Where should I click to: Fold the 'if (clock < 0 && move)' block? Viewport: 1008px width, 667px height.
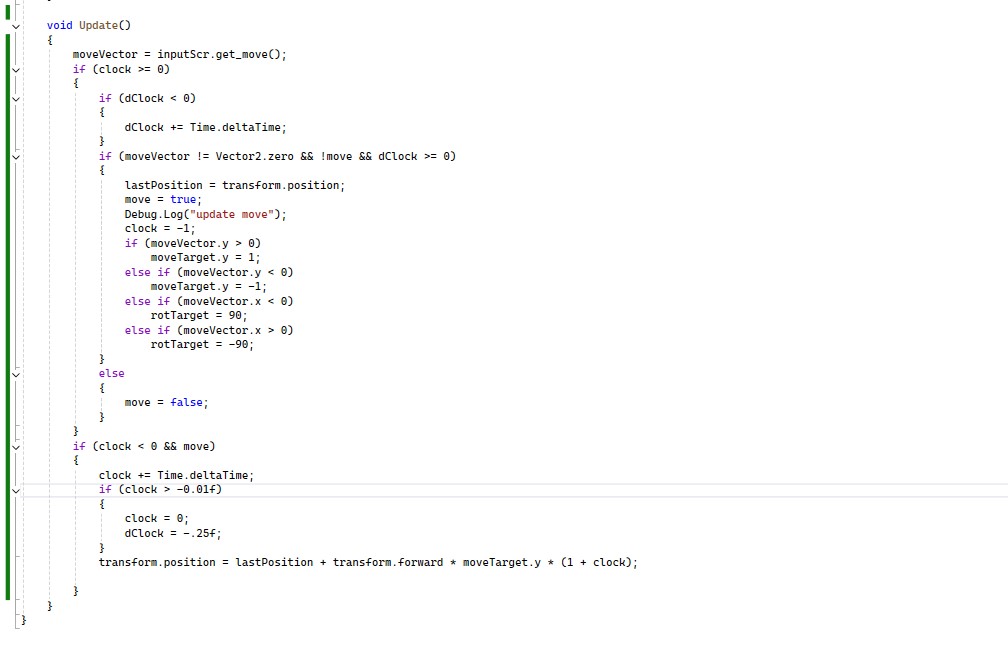pos(16,447)
